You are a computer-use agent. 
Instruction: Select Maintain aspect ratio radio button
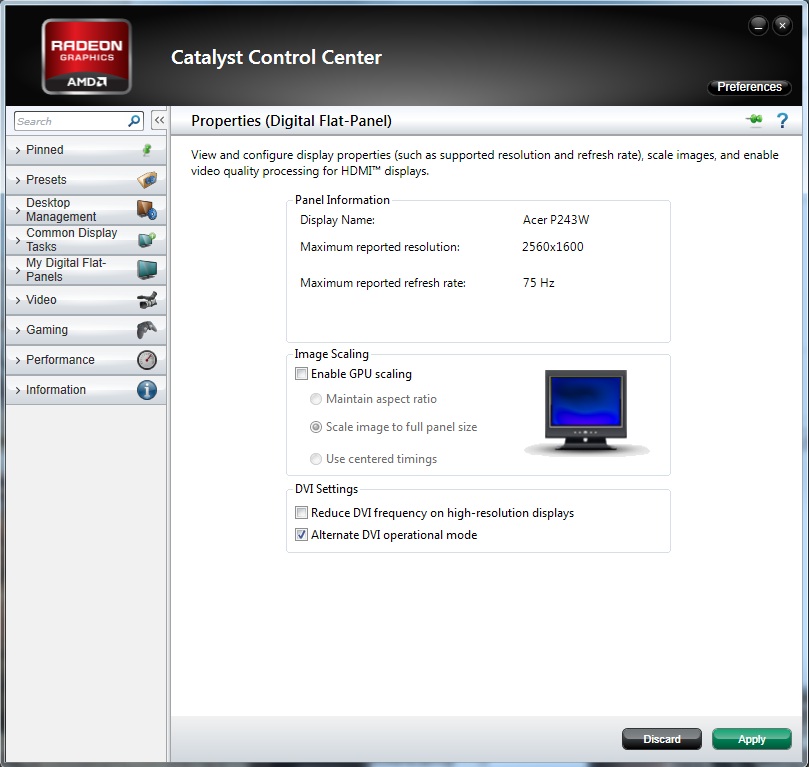pyautogui.click(x=316, y=399)
